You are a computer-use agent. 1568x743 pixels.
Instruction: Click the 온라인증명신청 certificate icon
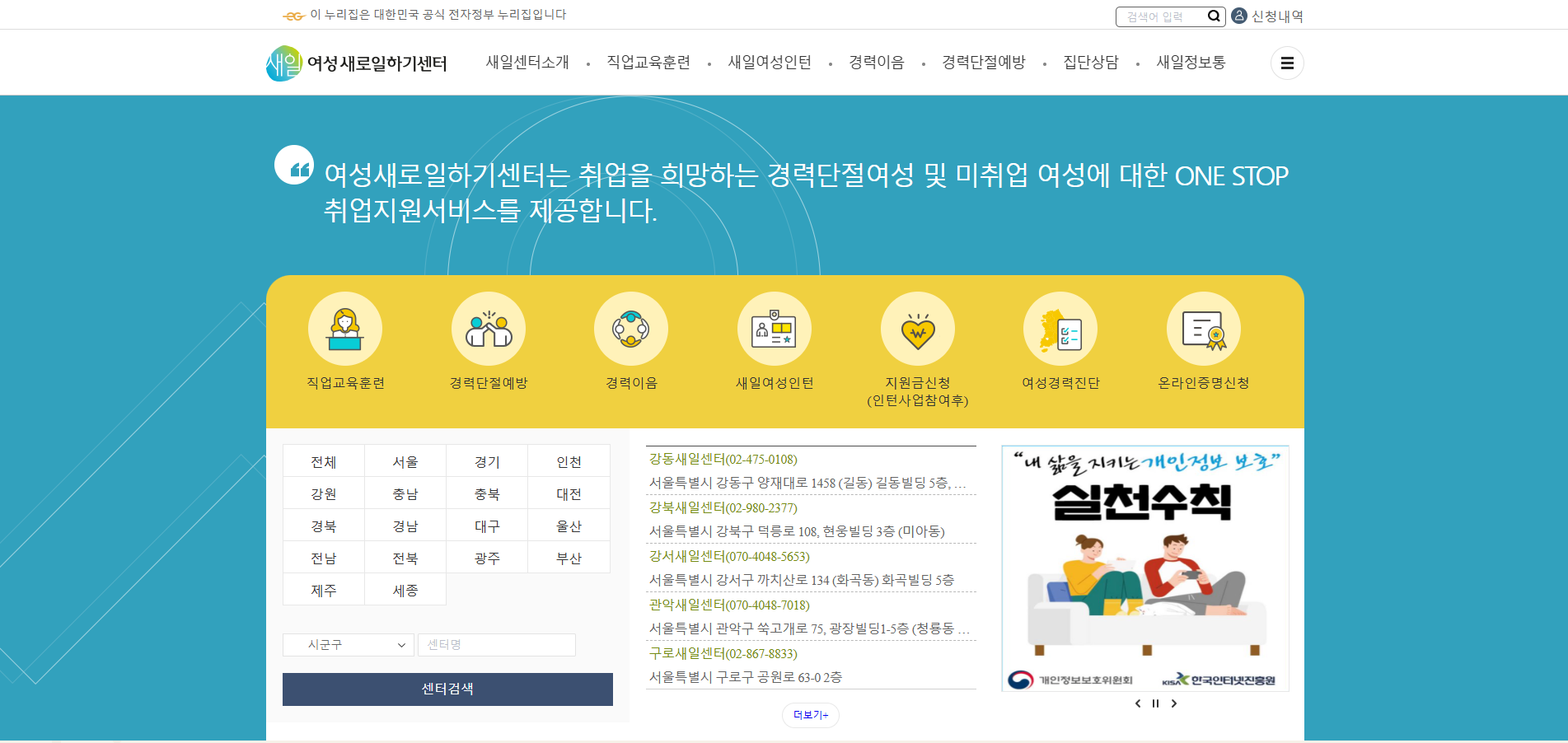coord(1203,328)
